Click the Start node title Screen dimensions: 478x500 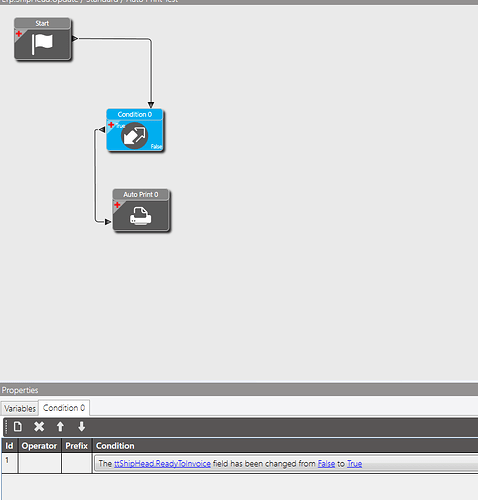tap(42, 23)
